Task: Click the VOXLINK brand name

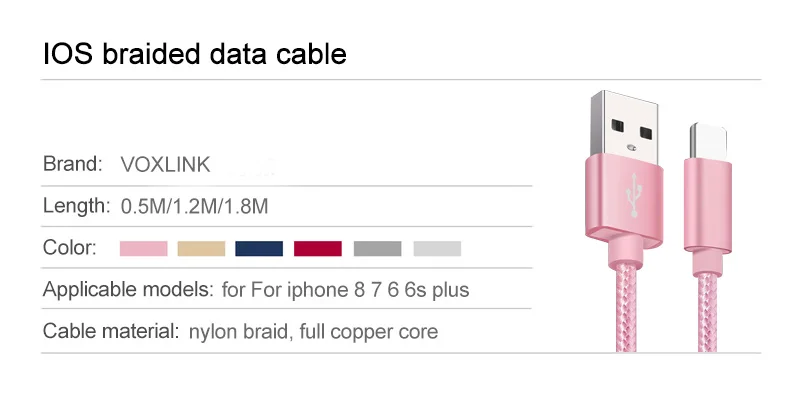Action: (x=165, y=164)
